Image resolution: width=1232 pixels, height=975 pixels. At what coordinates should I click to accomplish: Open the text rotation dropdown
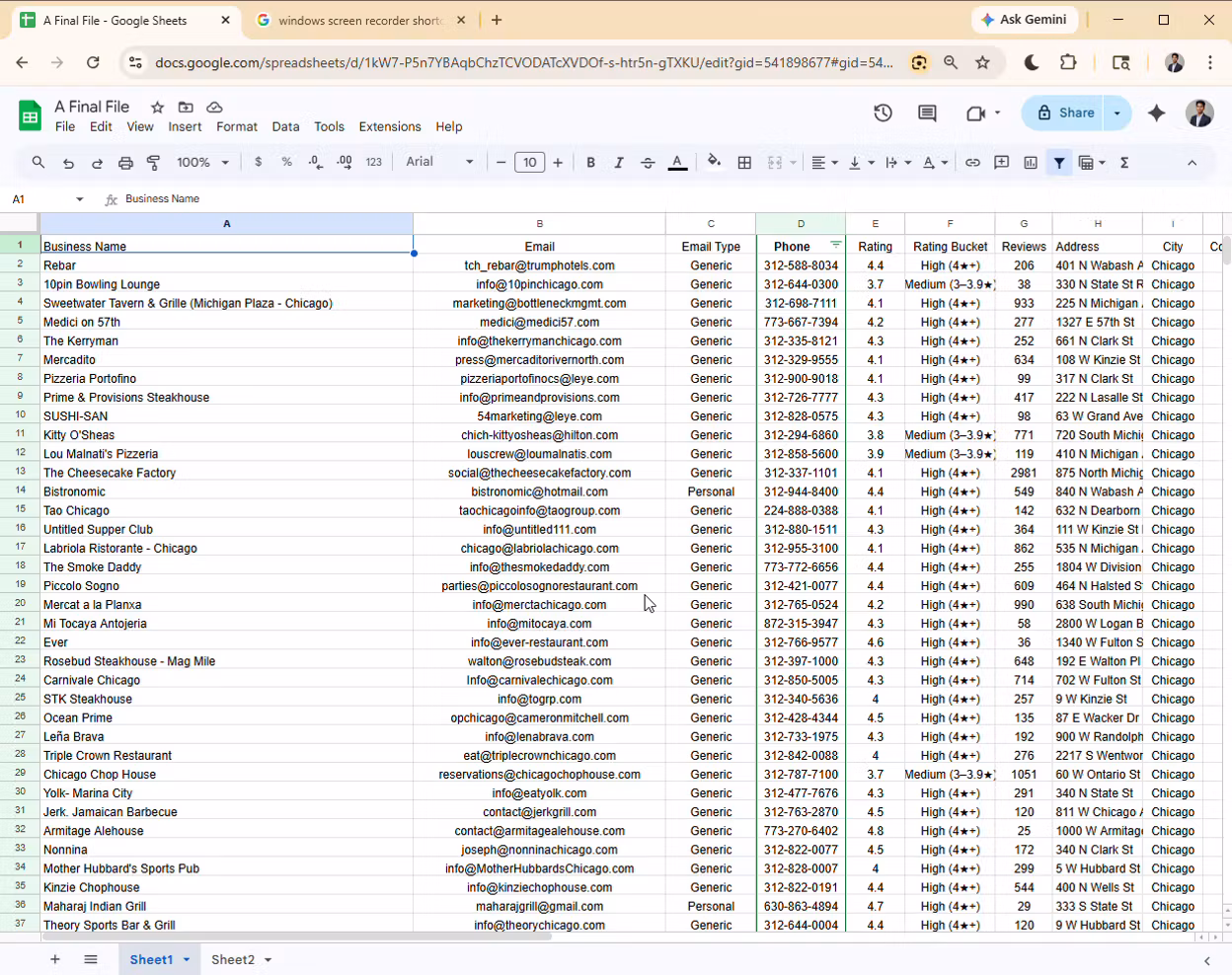(935, 163)
